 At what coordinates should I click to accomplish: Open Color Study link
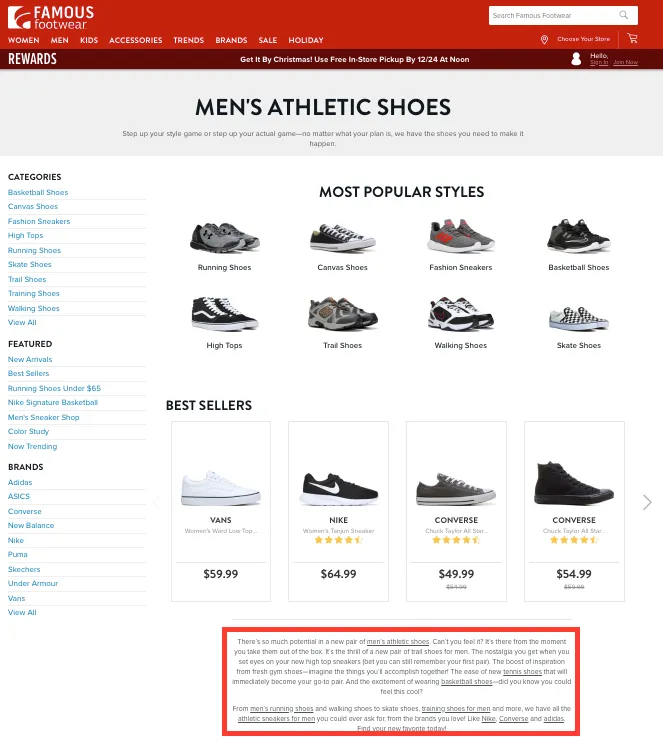[29, 431]
